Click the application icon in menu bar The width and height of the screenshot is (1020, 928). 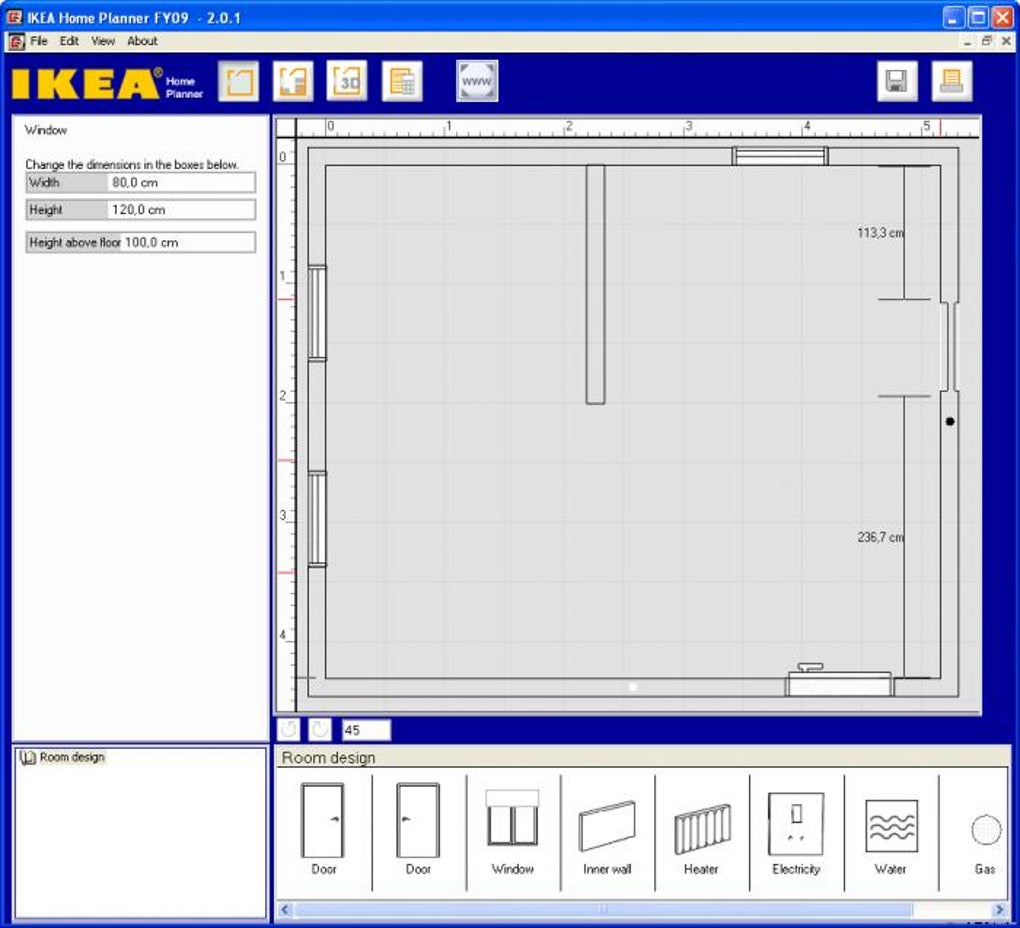[x=16, y=42]
